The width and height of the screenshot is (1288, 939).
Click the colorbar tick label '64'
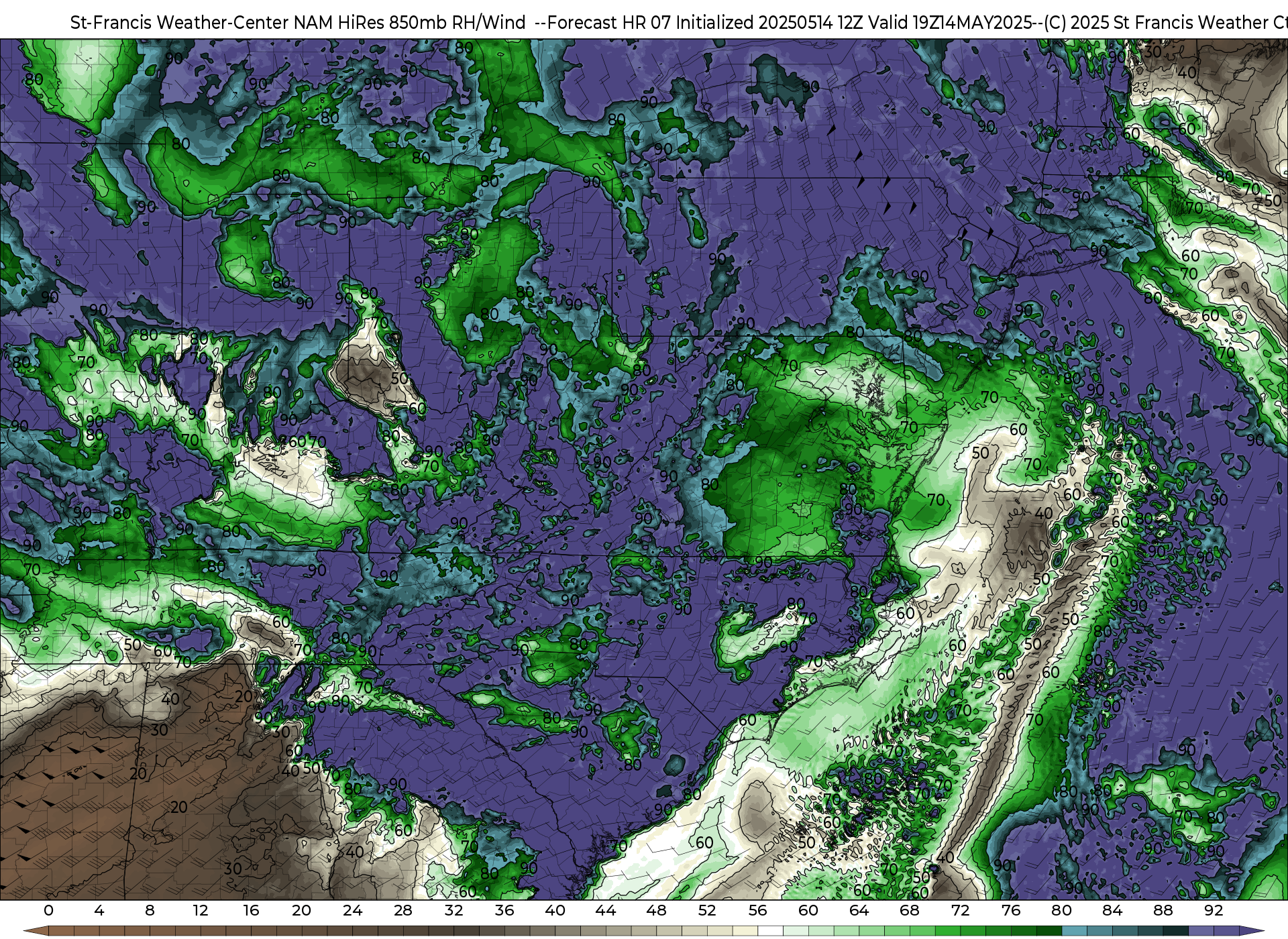click(x=859, y=910)
